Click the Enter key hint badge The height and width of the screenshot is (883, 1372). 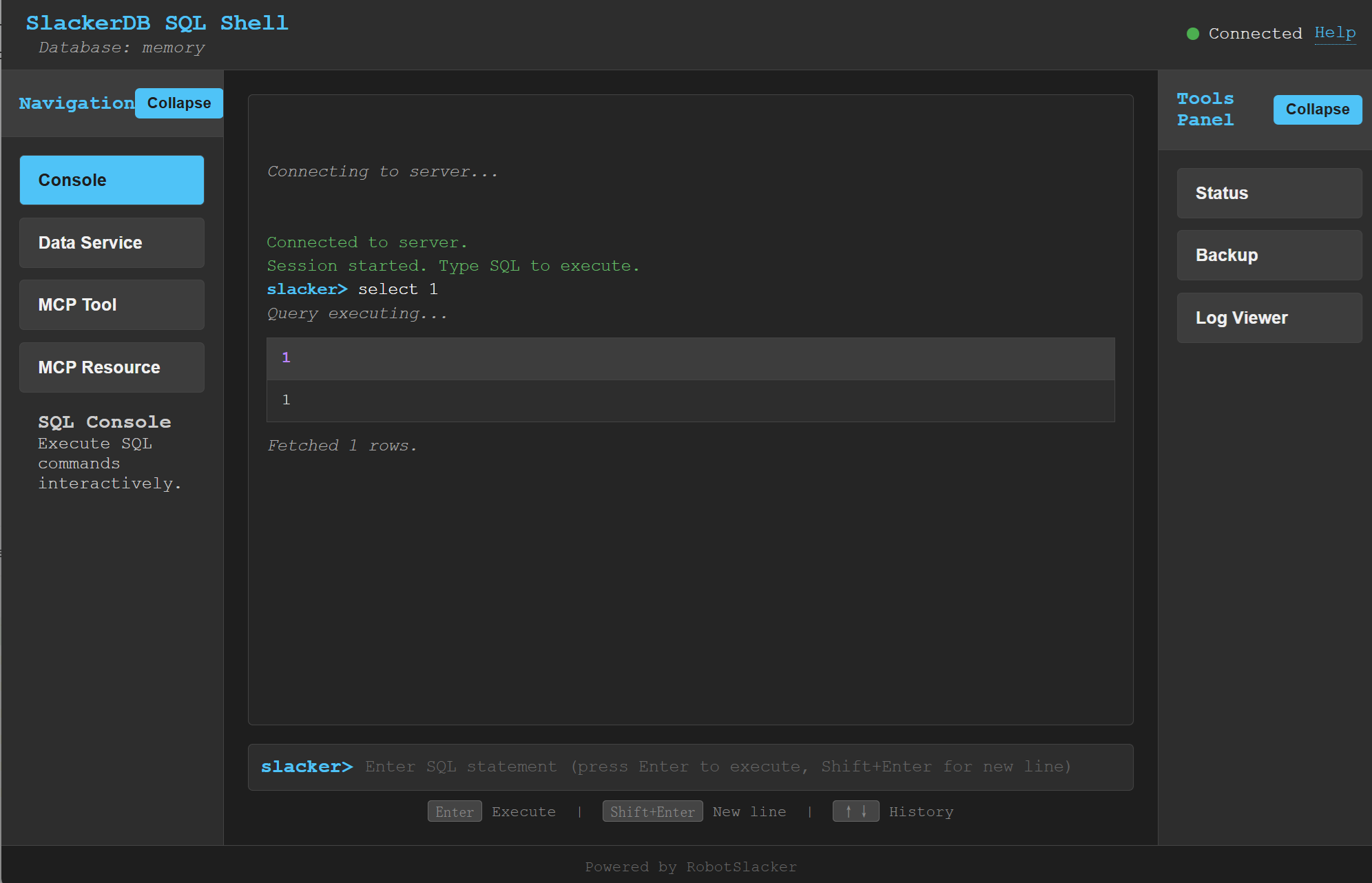point(455,811)
